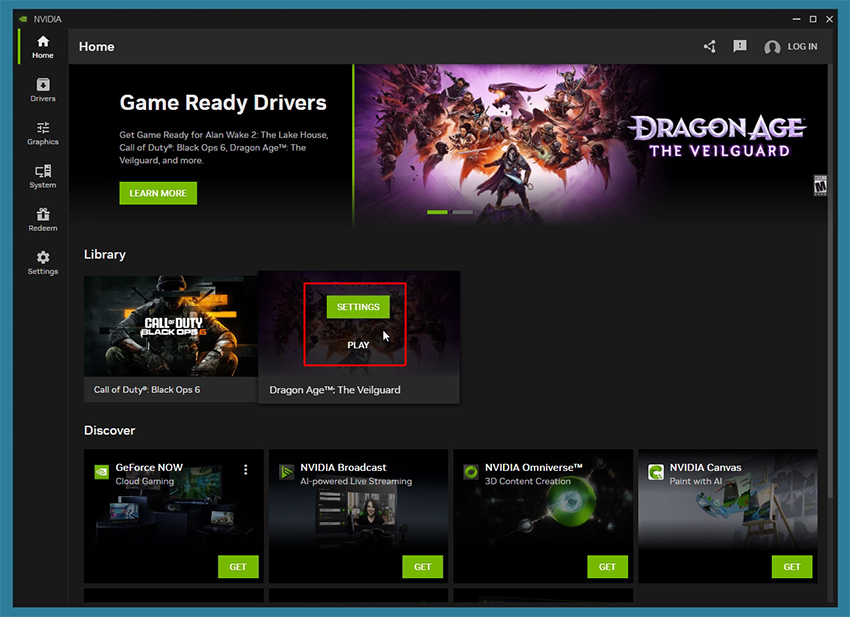Click the NVIDIA Omniverse app icon

(471, 472)
